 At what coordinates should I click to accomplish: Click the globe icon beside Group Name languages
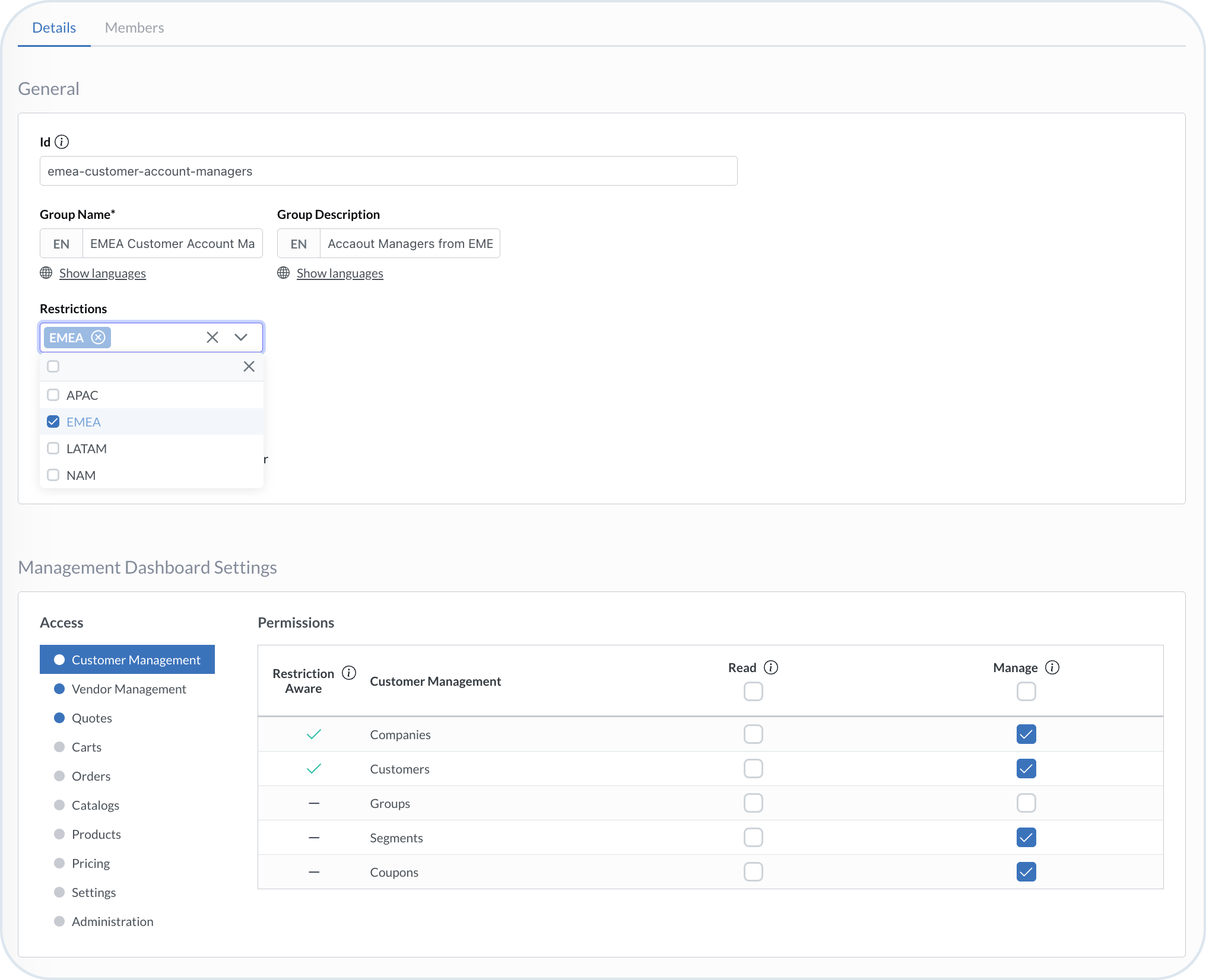pyautogui.click(x=46, y=273)
